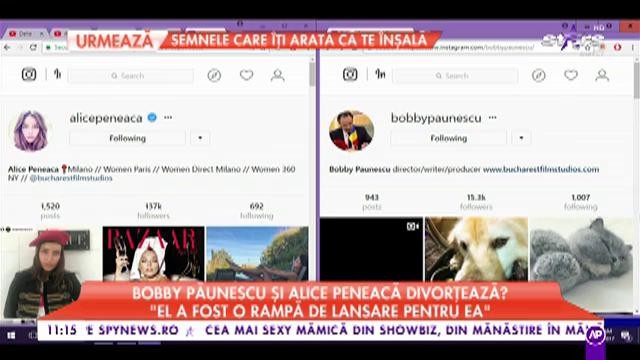View bobbypaunescu's 1,007 following list

tap(581, 202)
